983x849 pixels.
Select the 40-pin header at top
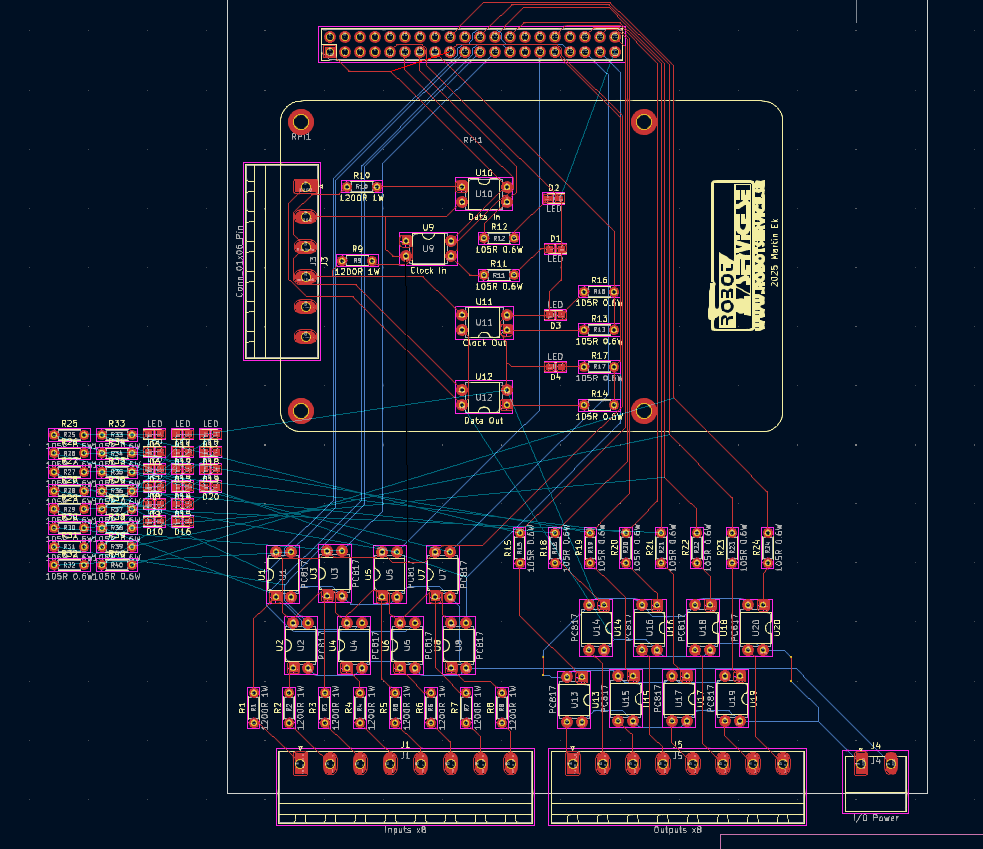click(472, 45)
